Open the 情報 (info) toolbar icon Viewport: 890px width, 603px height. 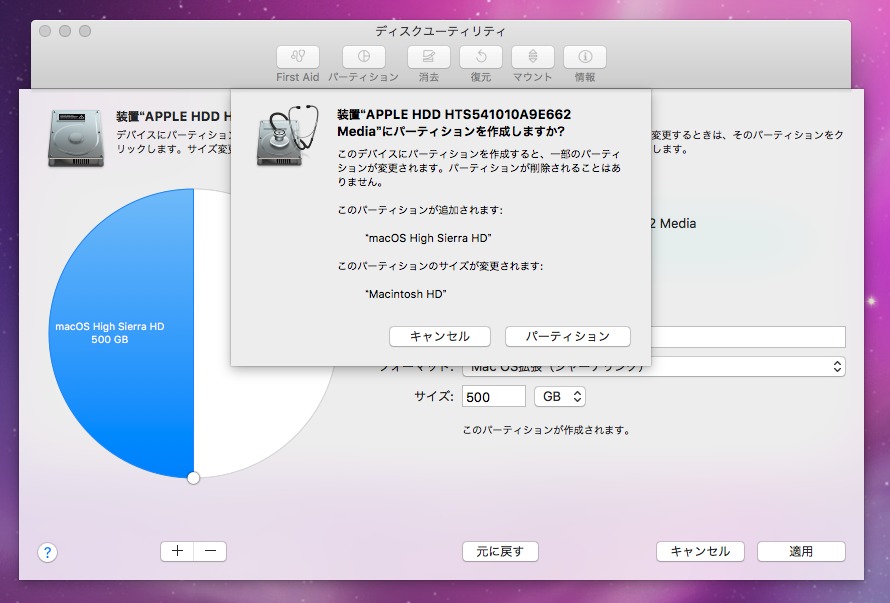tap(585, 57)
